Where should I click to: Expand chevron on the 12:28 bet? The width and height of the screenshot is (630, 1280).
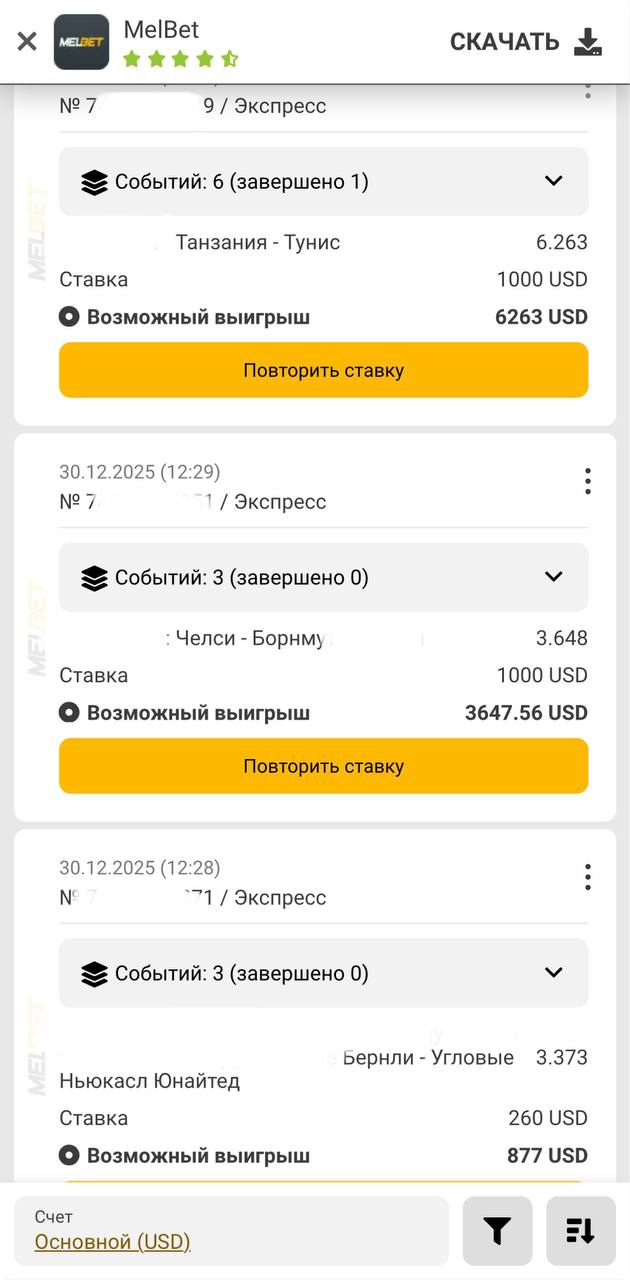click(x=553, y=973)
